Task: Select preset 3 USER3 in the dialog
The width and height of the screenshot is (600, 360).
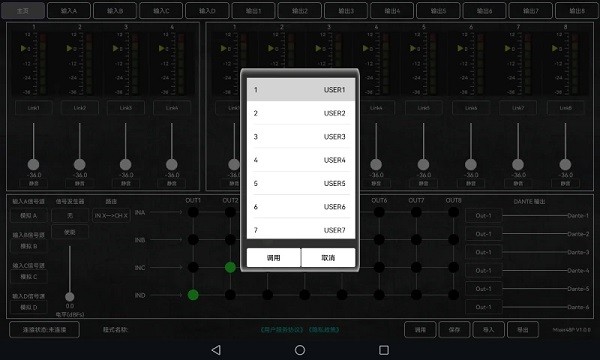Action: (301, 137)
